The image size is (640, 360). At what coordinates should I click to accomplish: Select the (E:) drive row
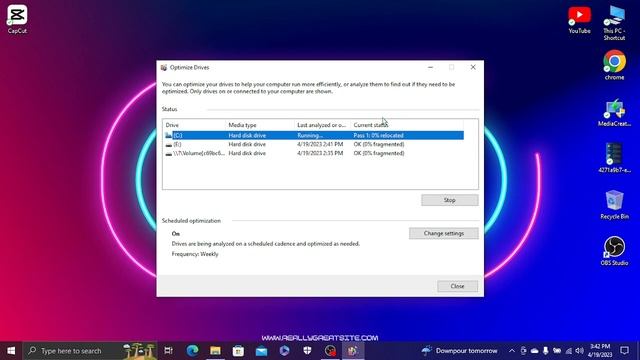point(313,144)
